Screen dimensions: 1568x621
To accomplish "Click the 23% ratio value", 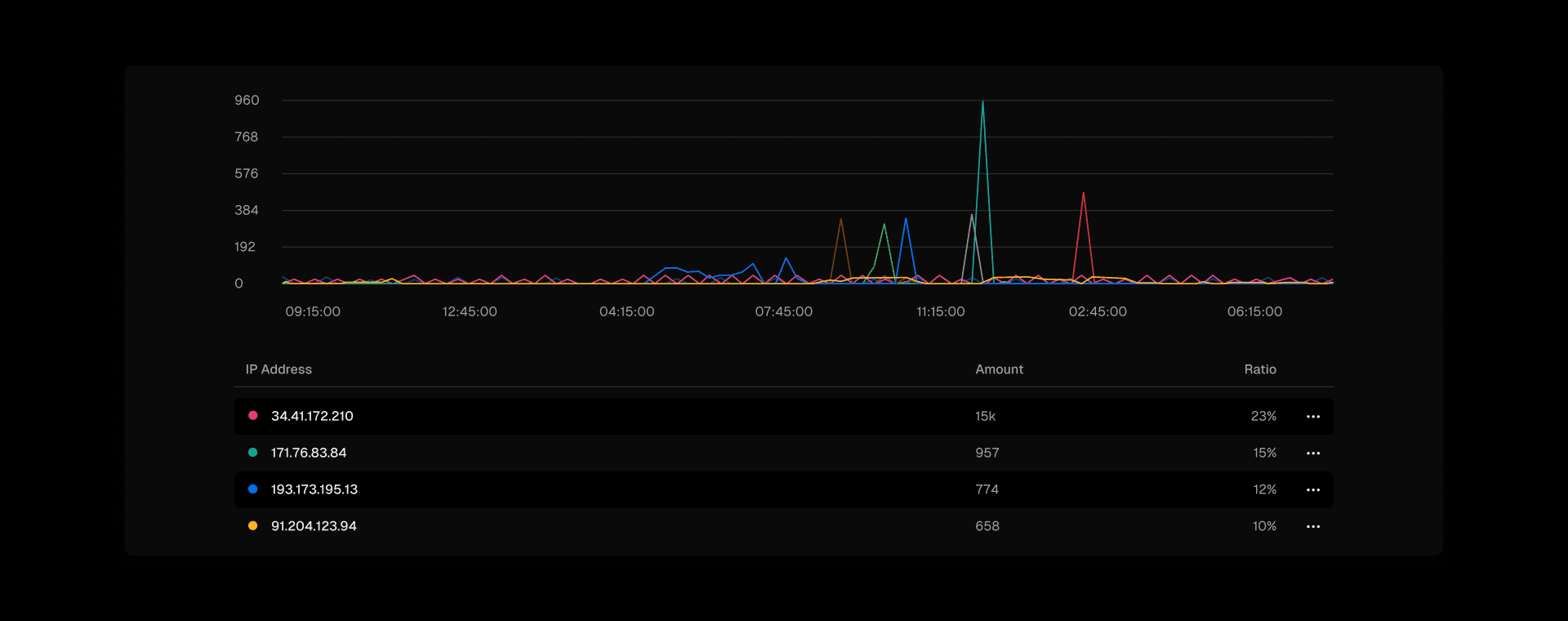I will (x=1263, y=416).
